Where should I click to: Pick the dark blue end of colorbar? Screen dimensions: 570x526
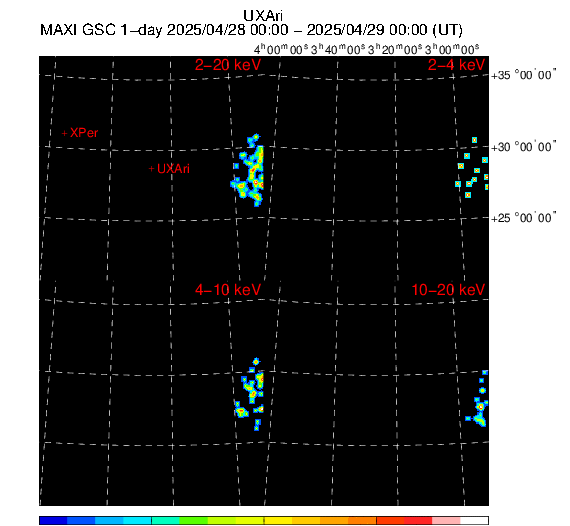(x=53, y=520)
